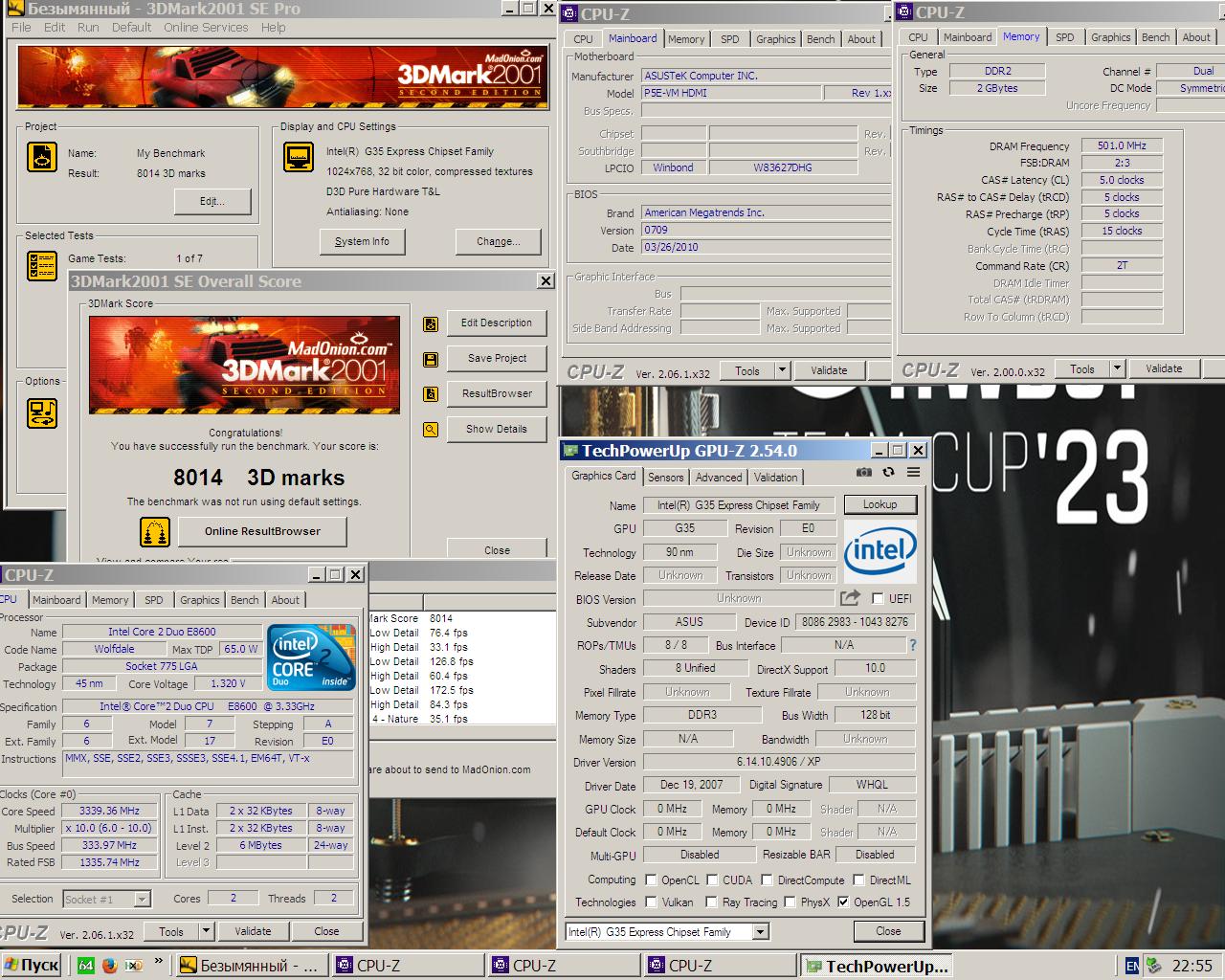Screen dimensions: 1225x980
Task: Click the Save Project button
Action: [x=497, y=358]
